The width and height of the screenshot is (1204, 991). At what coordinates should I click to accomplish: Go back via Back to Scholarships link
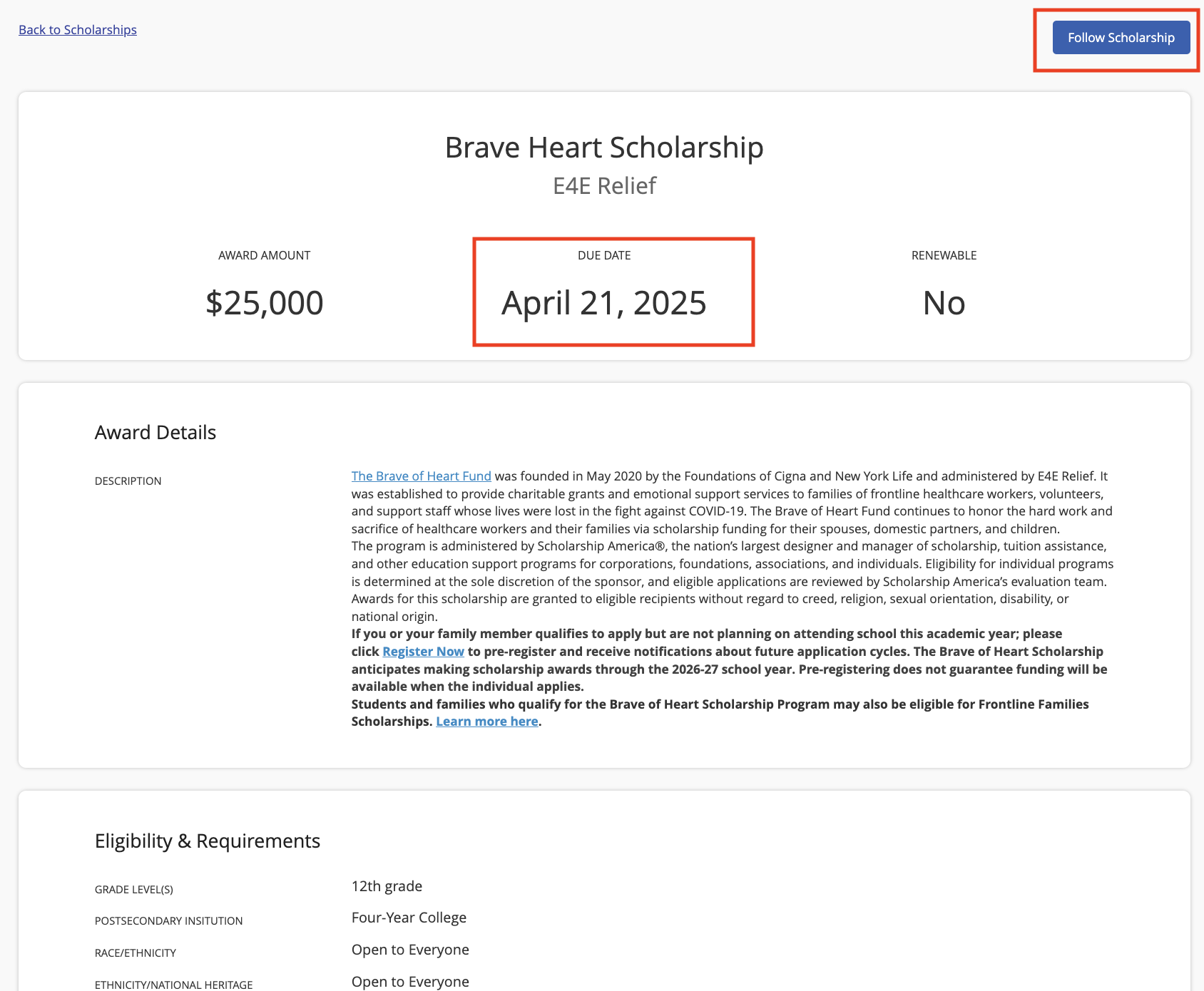click(78, 30)
